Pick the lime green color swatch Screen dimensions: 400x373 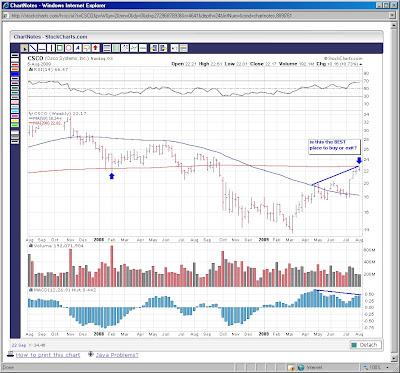pyautogui.click(x=15, y=125)
